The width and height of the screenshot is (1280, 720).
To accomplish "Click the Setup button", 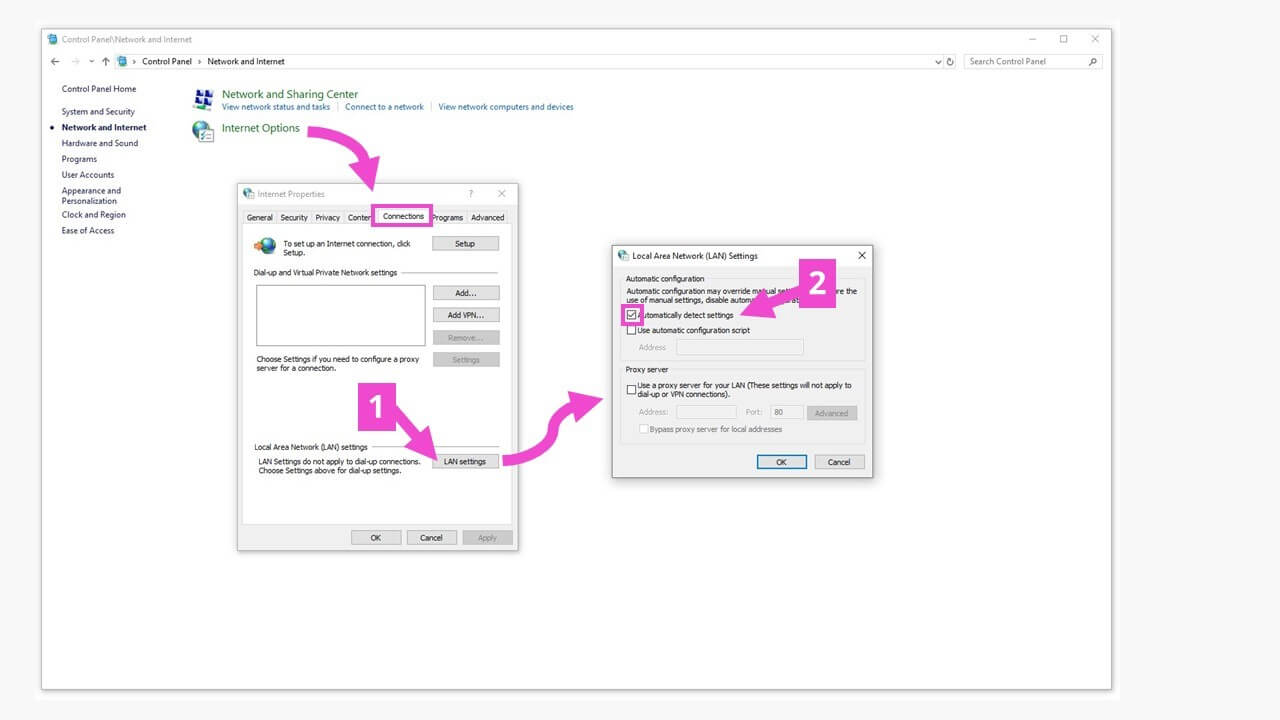I will (465, 243).
